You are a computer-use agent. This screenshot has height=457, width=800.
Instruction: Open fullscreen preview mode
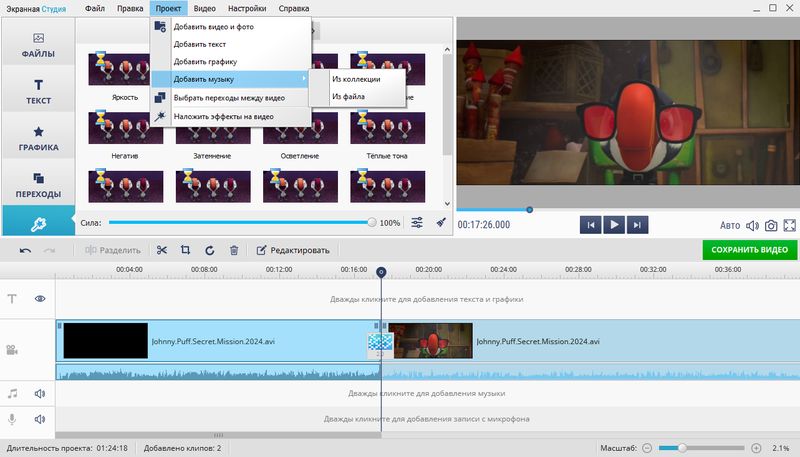click(789, 225)
